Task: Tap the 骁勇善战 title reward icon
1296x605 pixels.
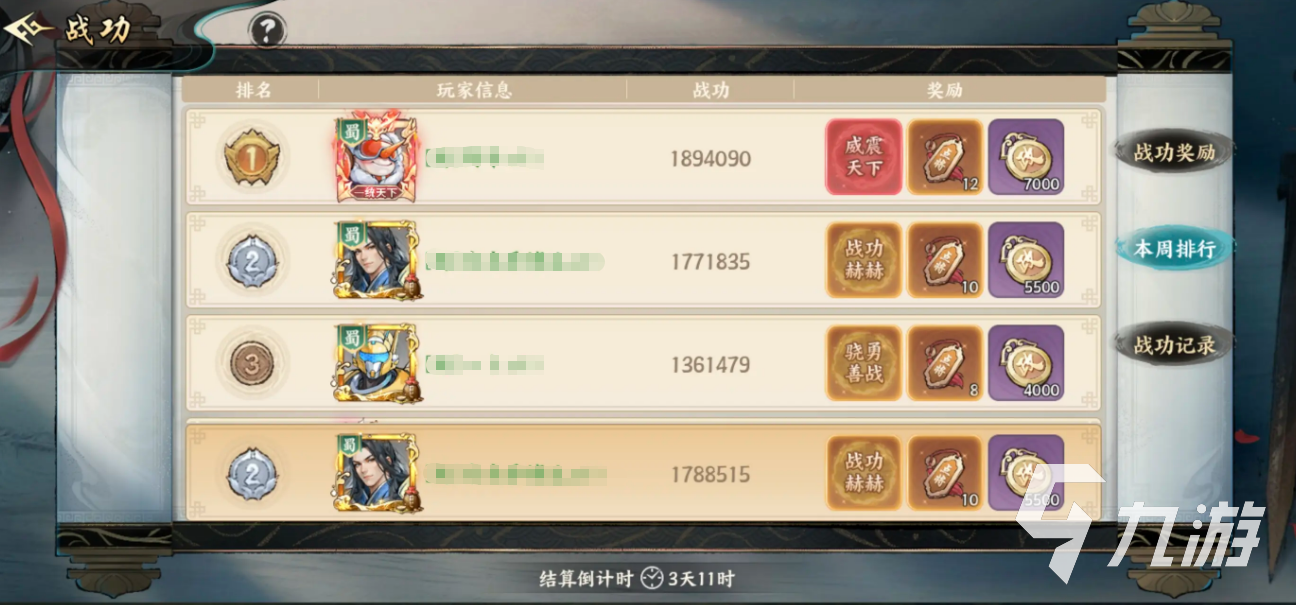Action: click(x=864, y=364)
